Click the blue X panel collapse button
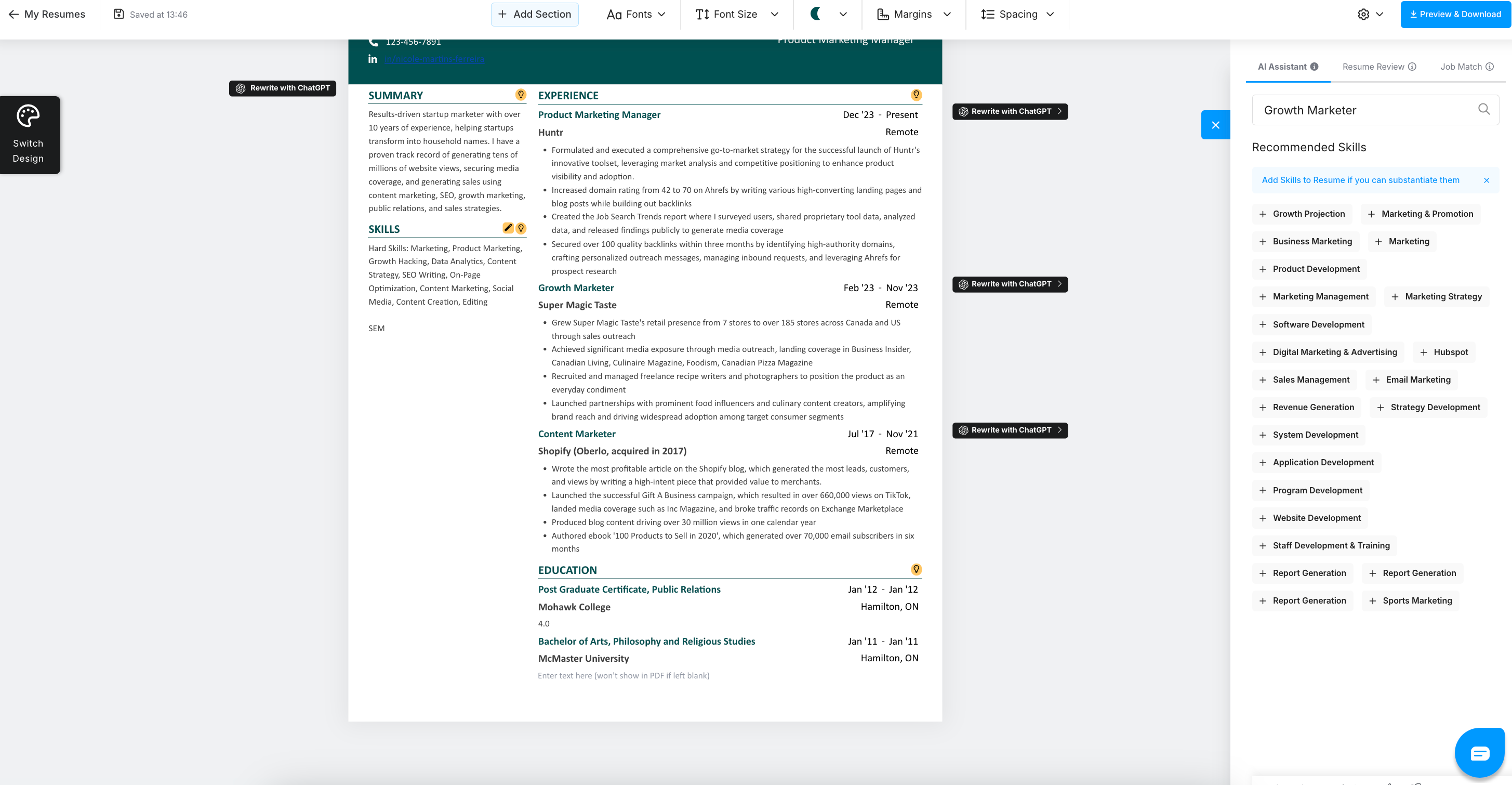Viewport: 1512px width, 785px height. click(x=1215, y=124)
